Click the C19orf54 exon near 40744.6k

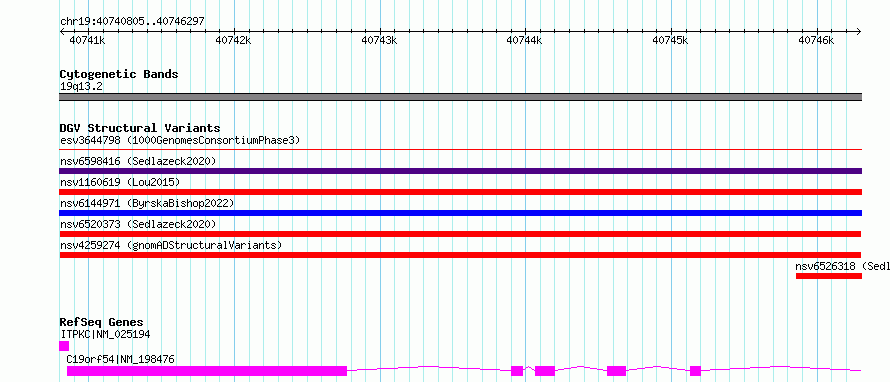pyautogui.click(x=616, y=371)
